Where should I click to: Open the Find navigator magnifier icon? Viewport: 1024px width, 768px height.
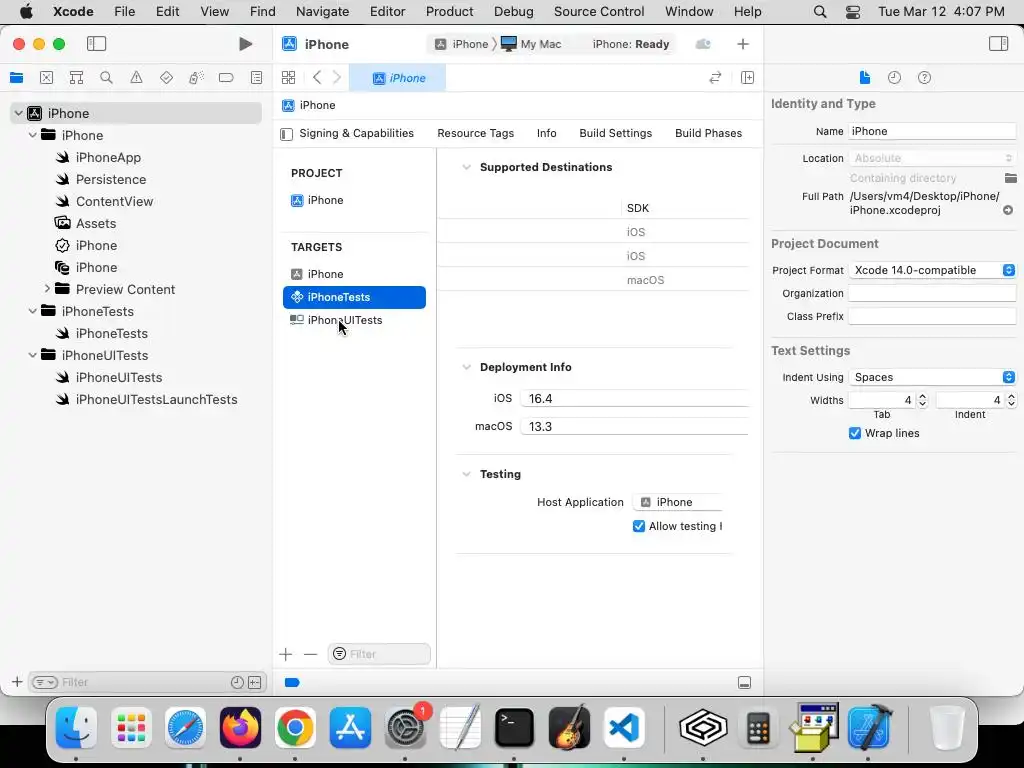point(106,78)
